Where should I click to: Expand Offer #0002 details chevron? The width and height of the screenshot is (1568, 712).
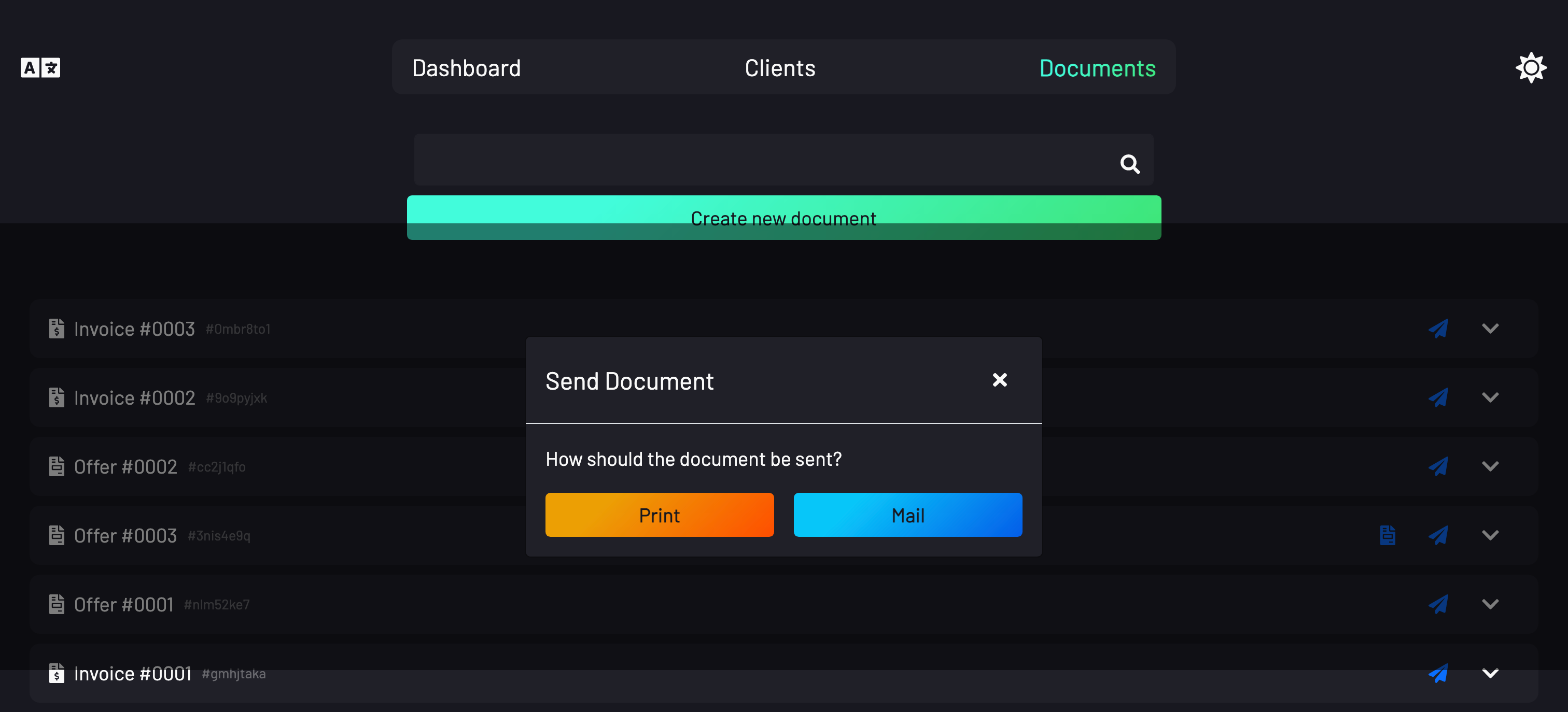[1490, 466]
